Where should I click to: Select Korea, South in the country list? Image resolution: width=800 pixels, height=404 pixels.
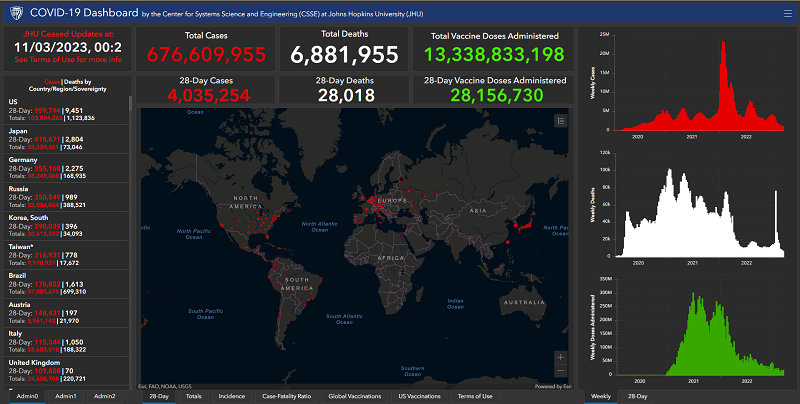[x=66, y=226]
